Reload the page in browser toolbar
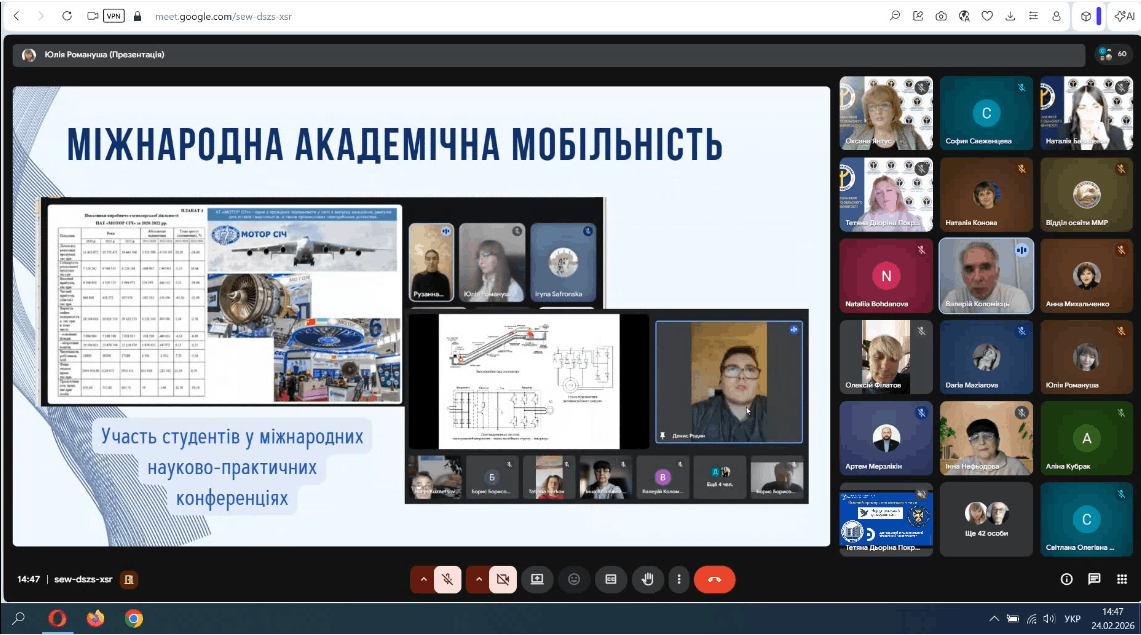Screen dimensions: 1141x635 [x=67, y=16]
